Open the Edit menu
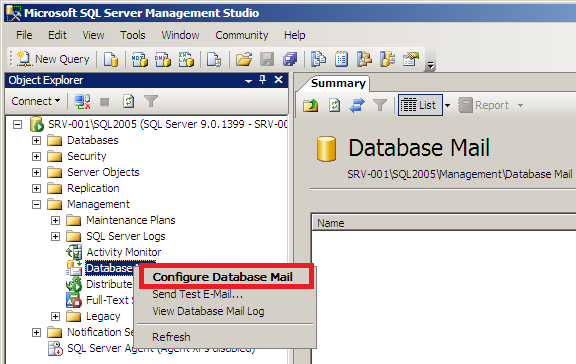576x364 pixels. [x=57, y=35]
